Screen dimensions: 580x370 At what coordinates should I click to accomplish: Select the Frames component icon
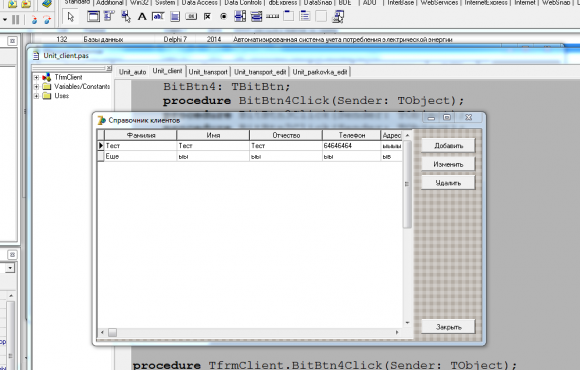coord(93,17)
